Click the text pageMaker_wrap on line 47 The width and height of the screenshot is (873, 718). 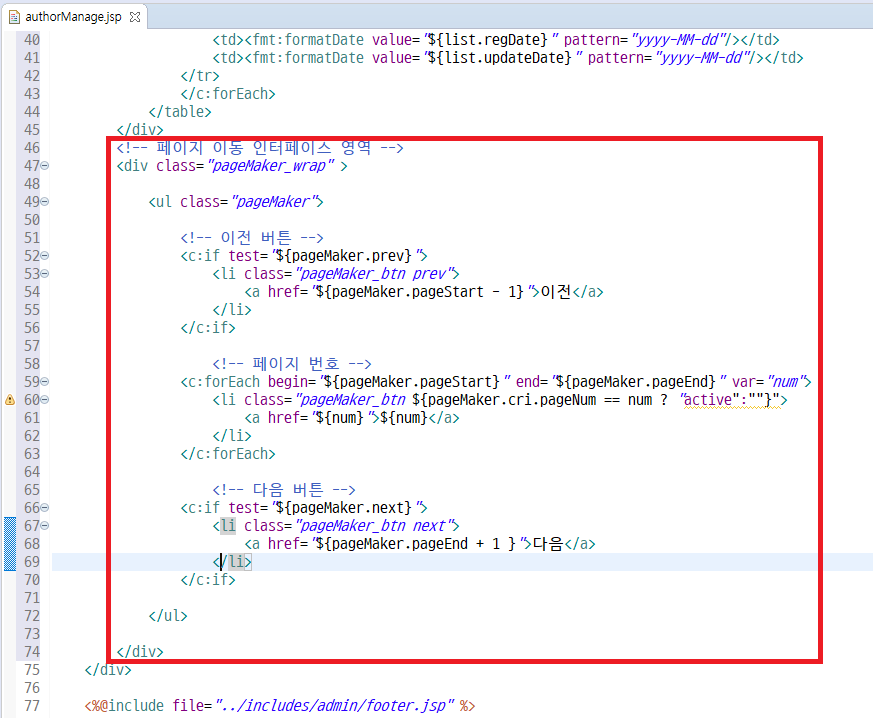click(269, 166)
